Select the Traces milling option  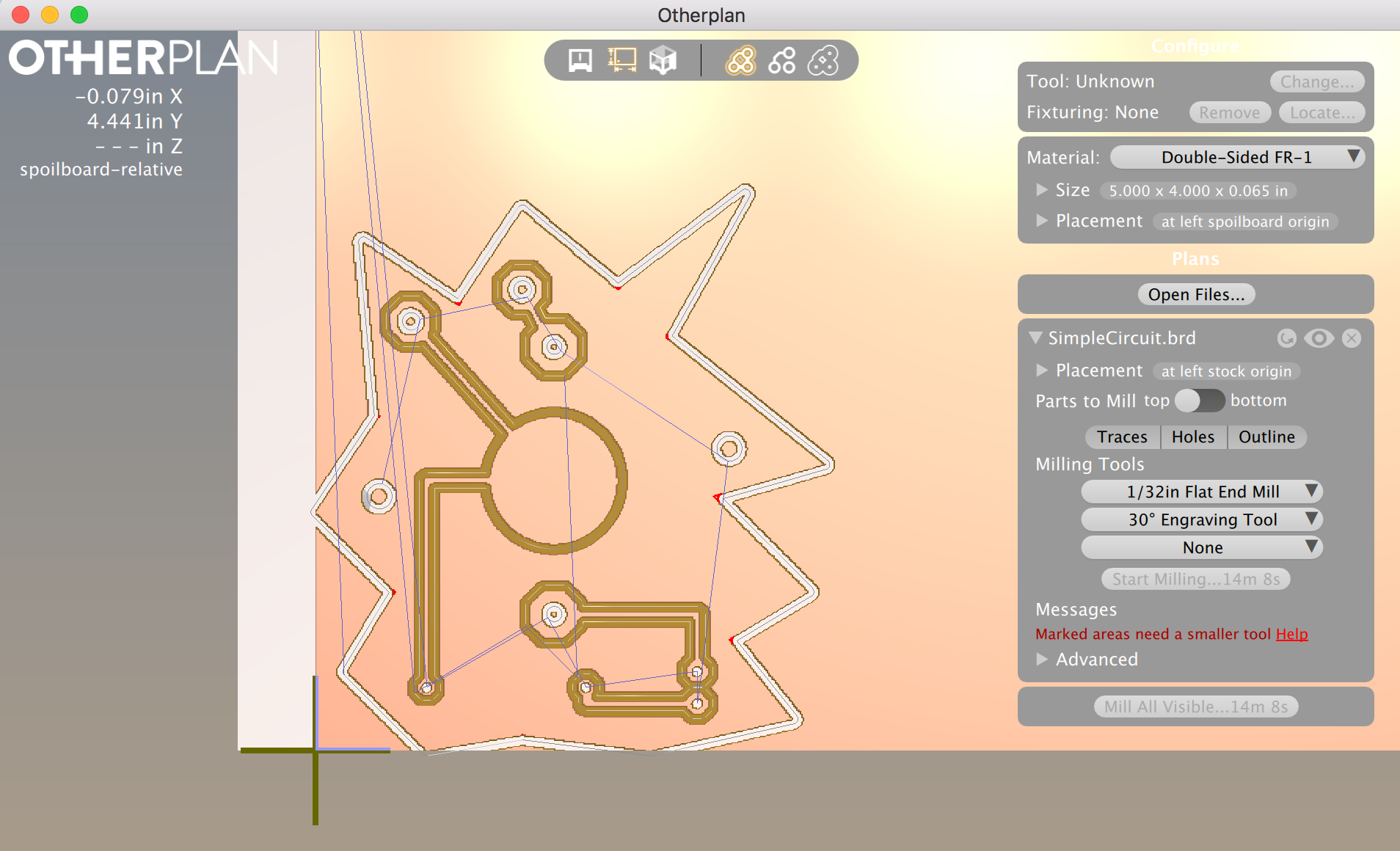pos(1122,437)
